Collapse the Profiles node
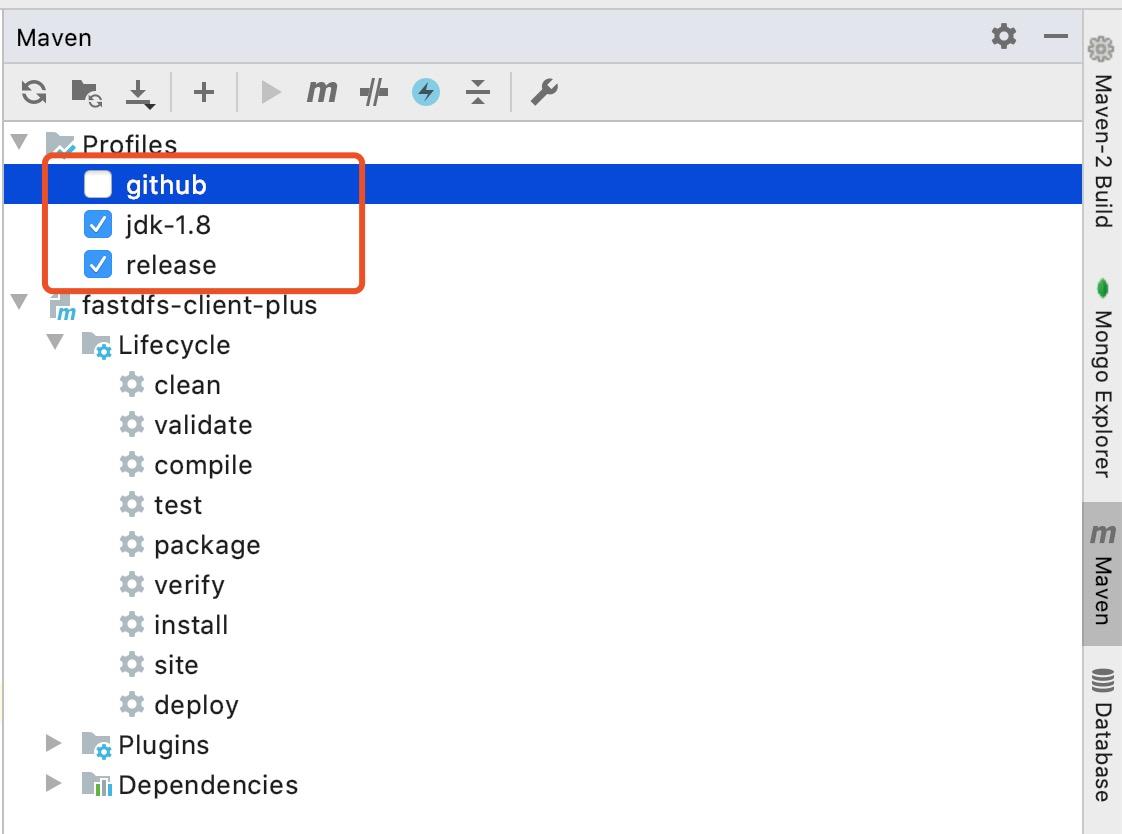This screenshot has height=834, width=1122. 20,143
